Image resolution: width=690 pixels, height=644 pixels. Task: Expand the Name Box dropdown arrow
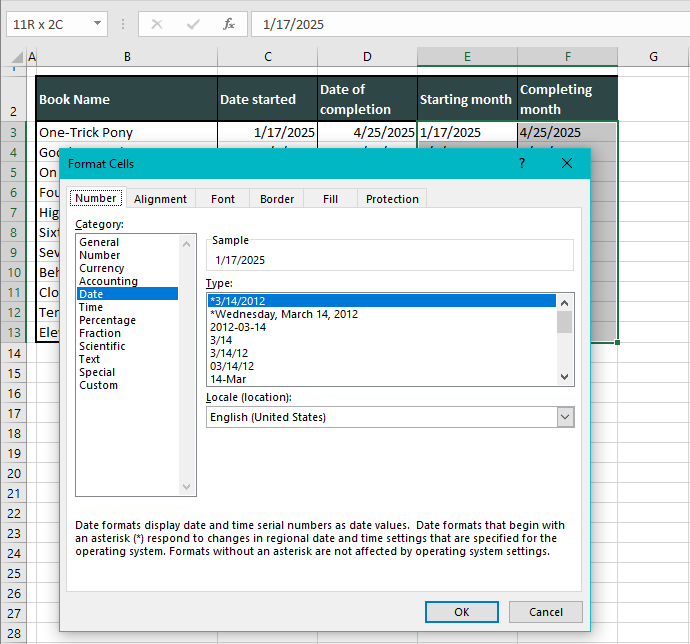(x=98, y=23)
